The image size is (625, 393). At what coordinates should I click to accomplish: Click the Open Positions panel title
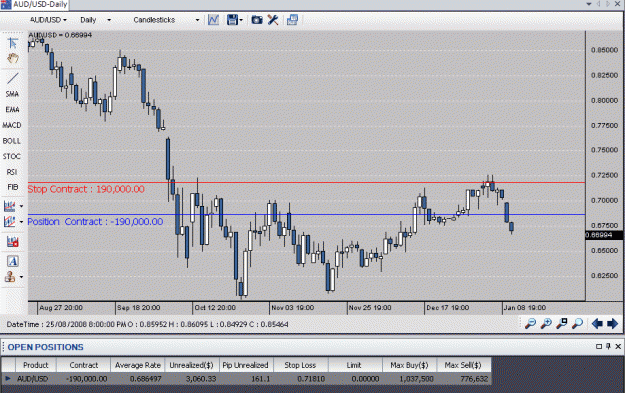coord(45,347)
